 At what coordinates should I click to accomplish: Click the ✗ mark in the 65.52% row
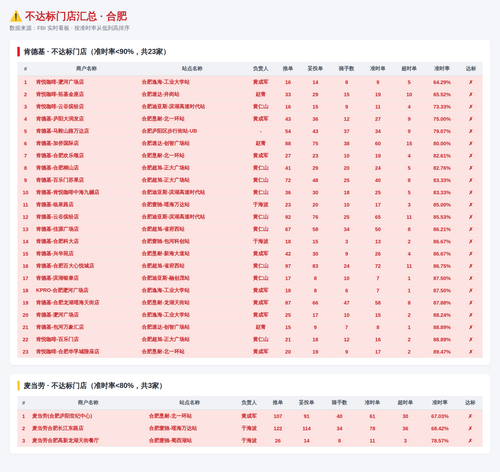471,94
